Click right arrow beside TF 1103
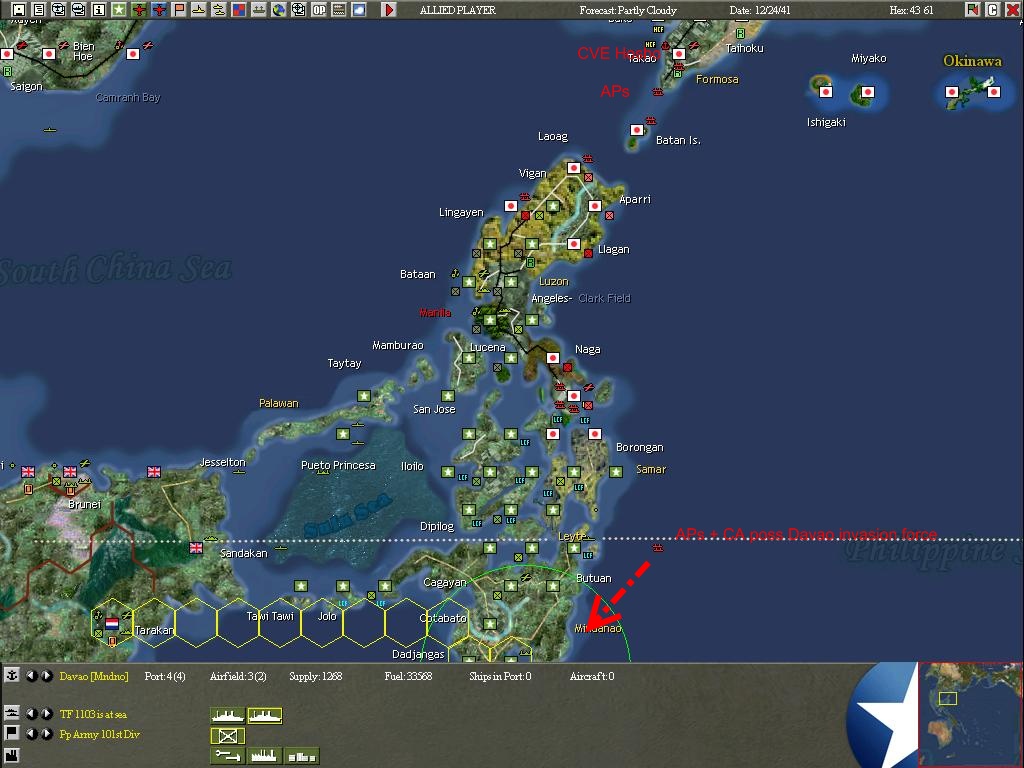 tap(46, 713)
